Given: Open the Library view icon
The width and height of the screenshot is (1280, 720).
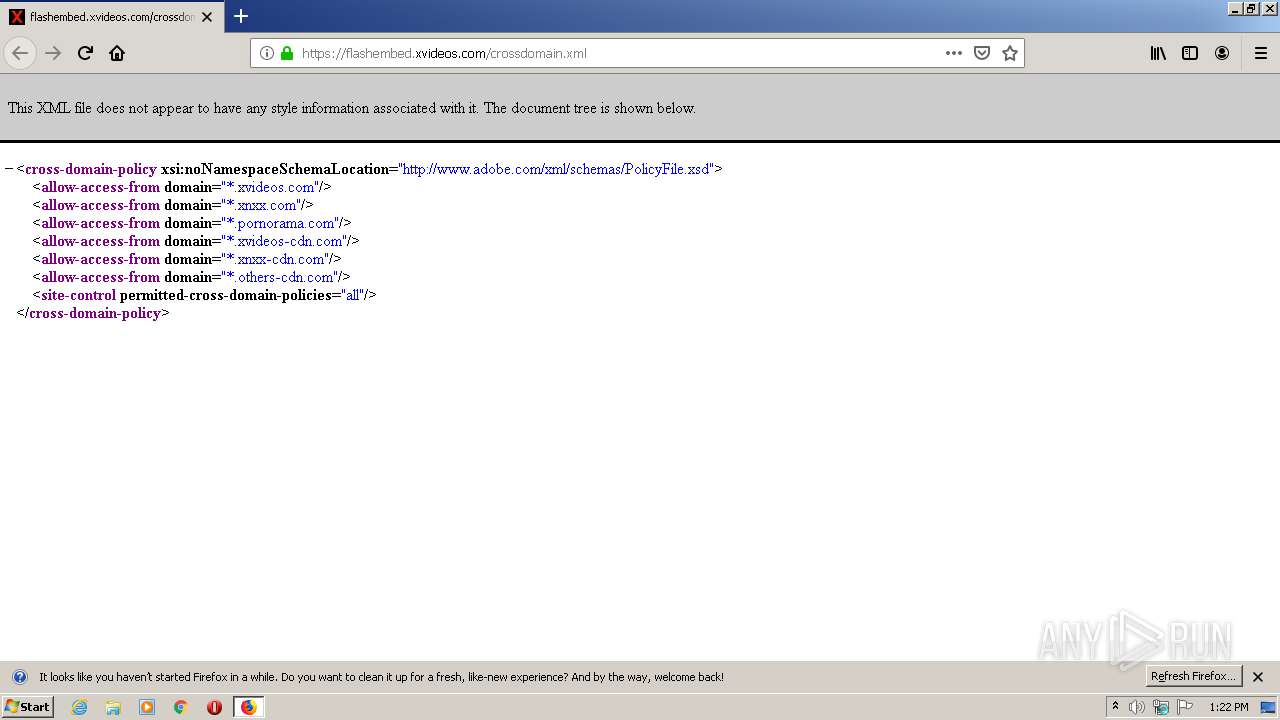Looking at the screenshot, I should click(1158, 53).
